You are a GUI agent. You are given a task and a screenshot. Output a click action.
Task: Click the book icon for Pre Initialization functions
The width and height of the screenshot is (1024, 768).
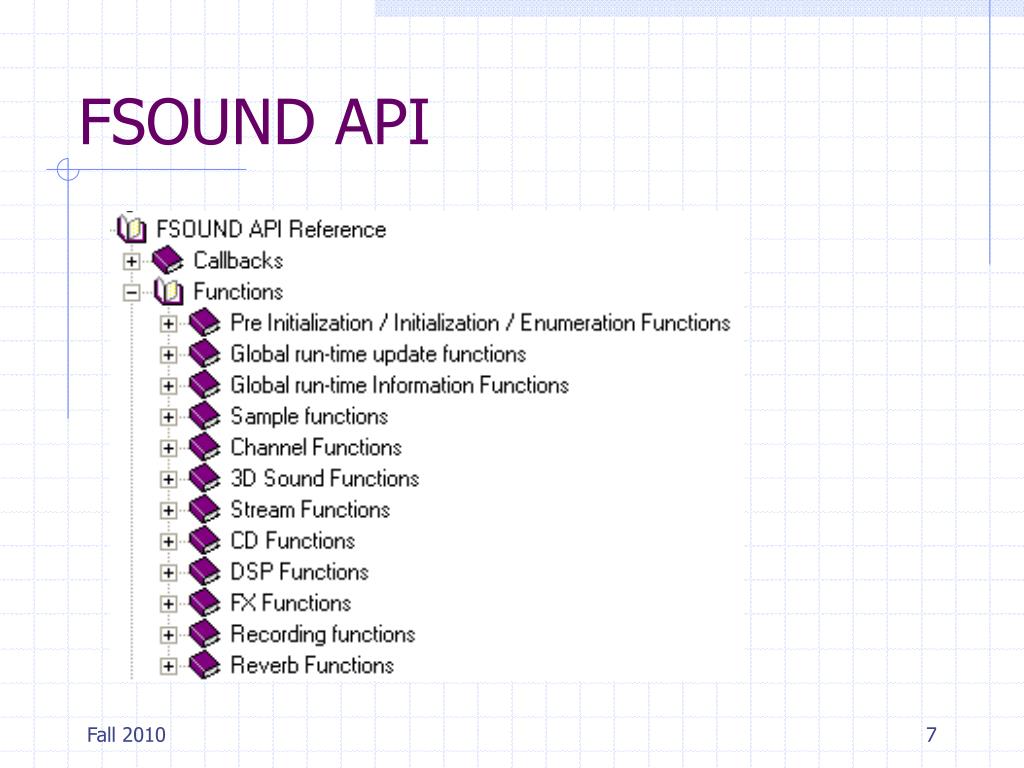click(204, 323)
